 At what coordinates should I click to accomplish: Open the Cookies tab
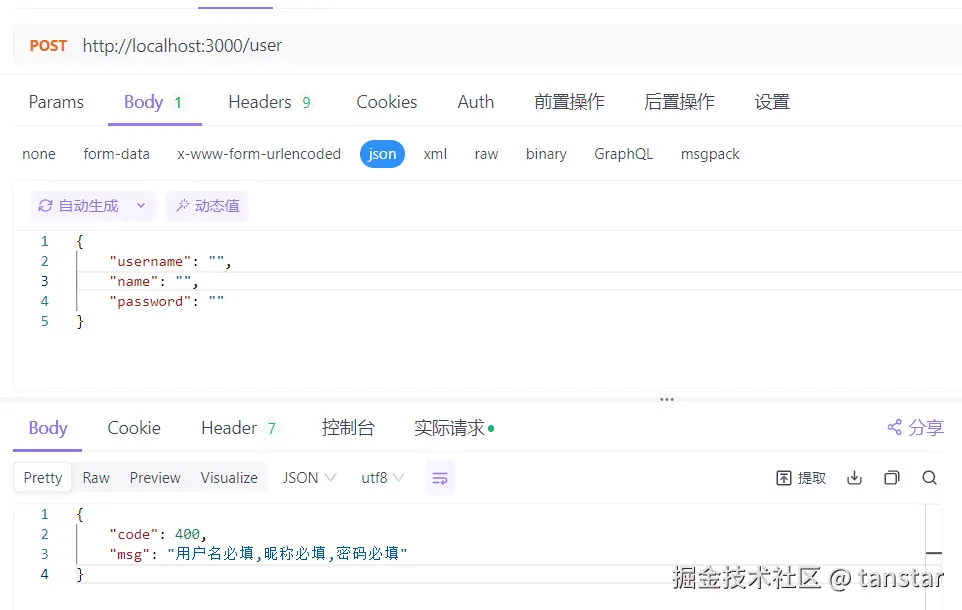387,102
